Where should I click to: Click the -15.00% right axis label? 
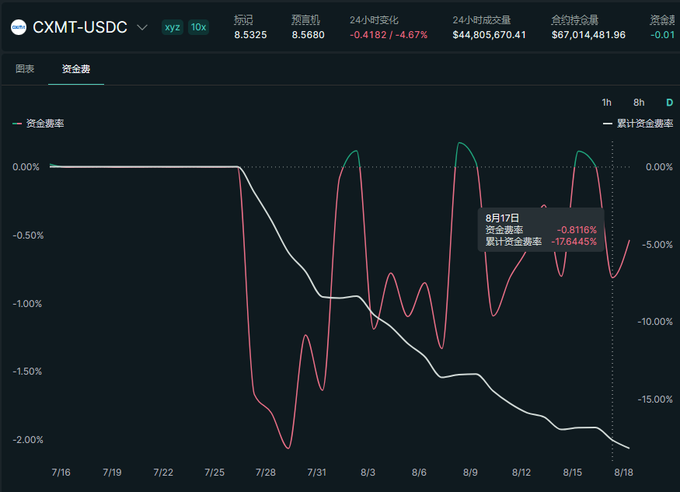coord(655,399)
